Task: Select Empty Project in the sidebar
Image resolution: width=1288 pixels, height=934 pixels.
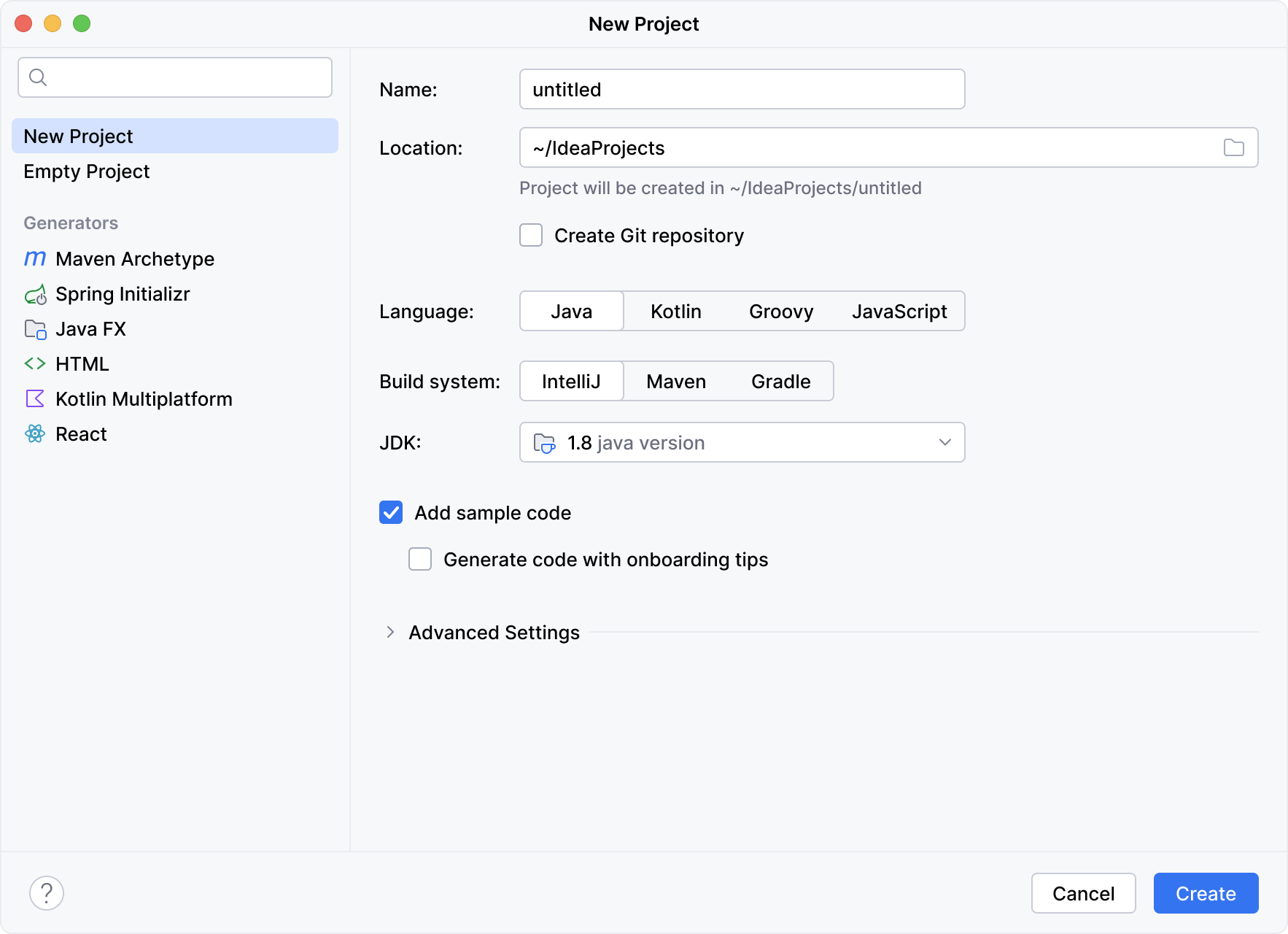Action: click(x=87, y=171)
